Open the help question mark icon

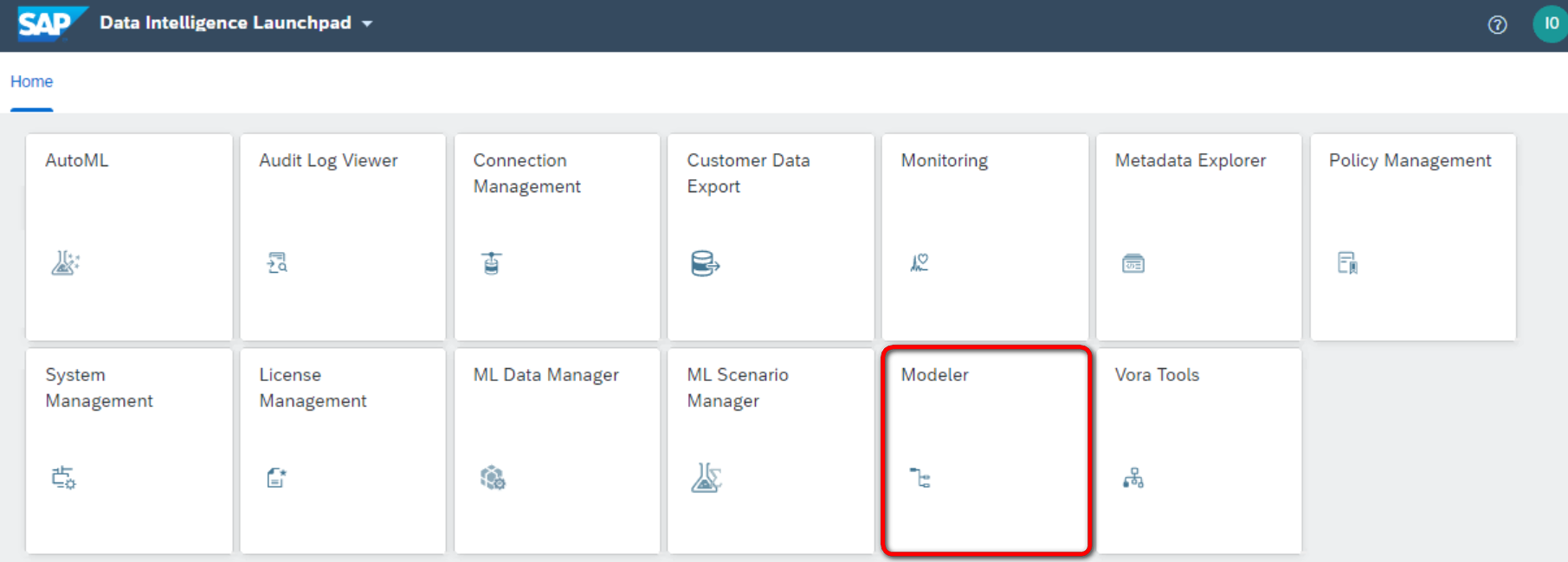[1497, 24]
